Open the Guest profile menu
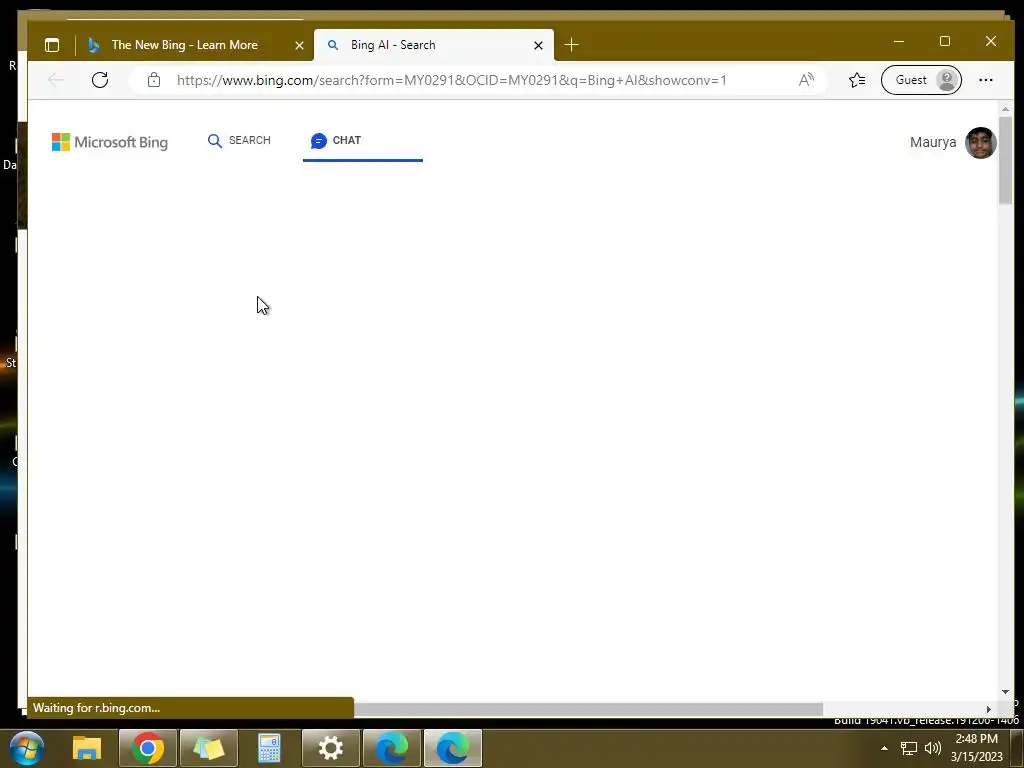Screen dimensions: 1024x768 tap(921, 80)
